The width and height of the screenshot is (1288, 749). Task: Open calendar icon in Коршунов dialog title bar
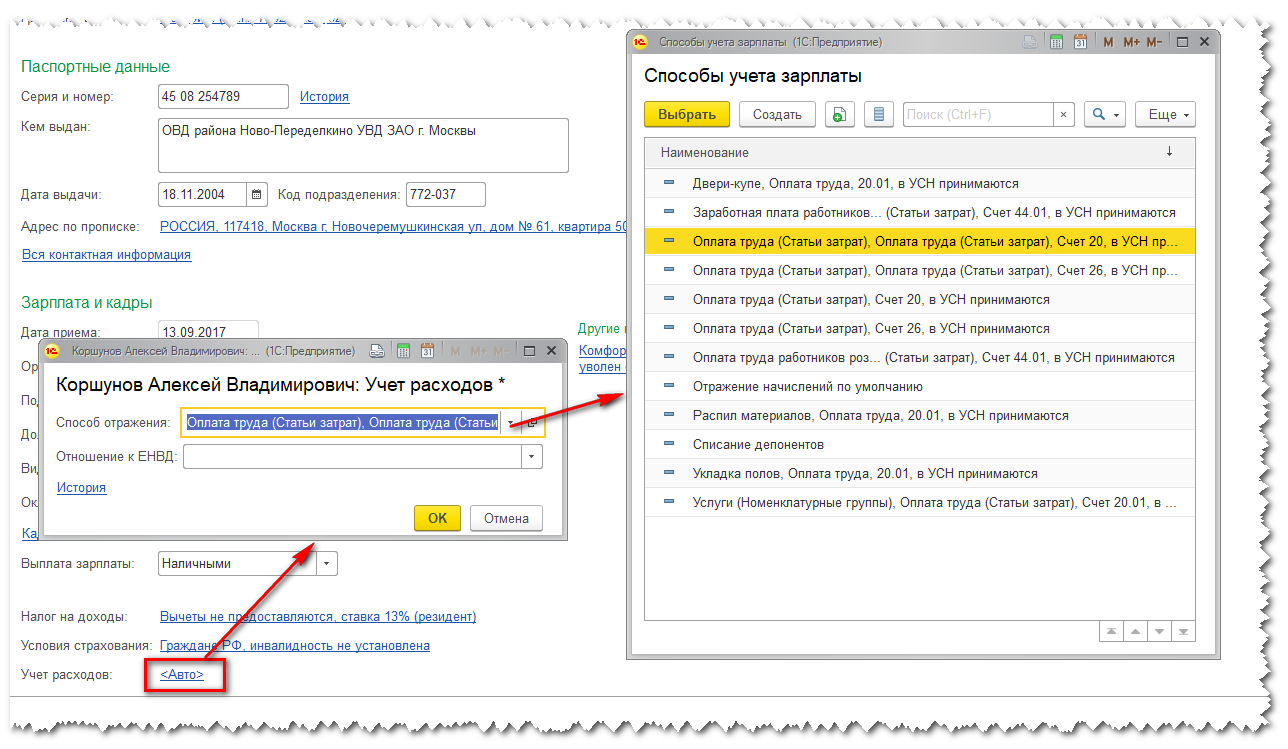(427, 351)
